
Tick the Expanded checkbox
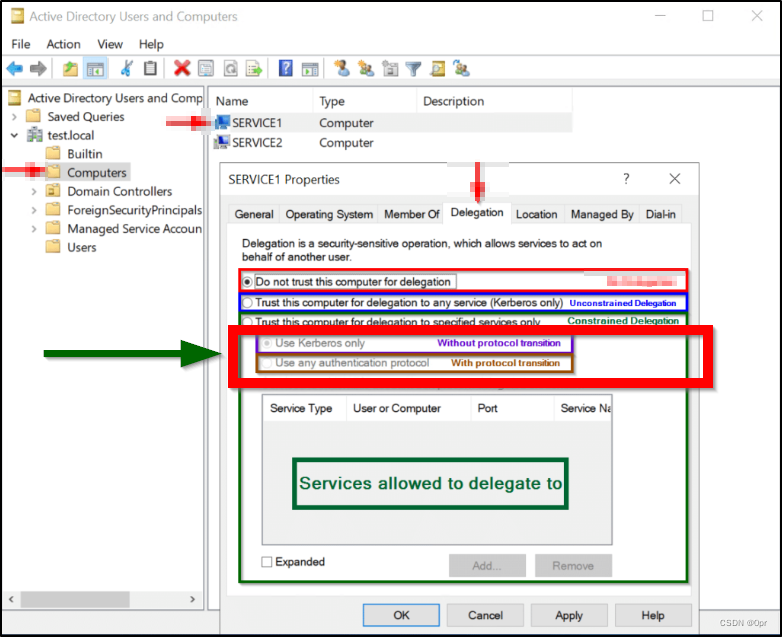point(267,562)
